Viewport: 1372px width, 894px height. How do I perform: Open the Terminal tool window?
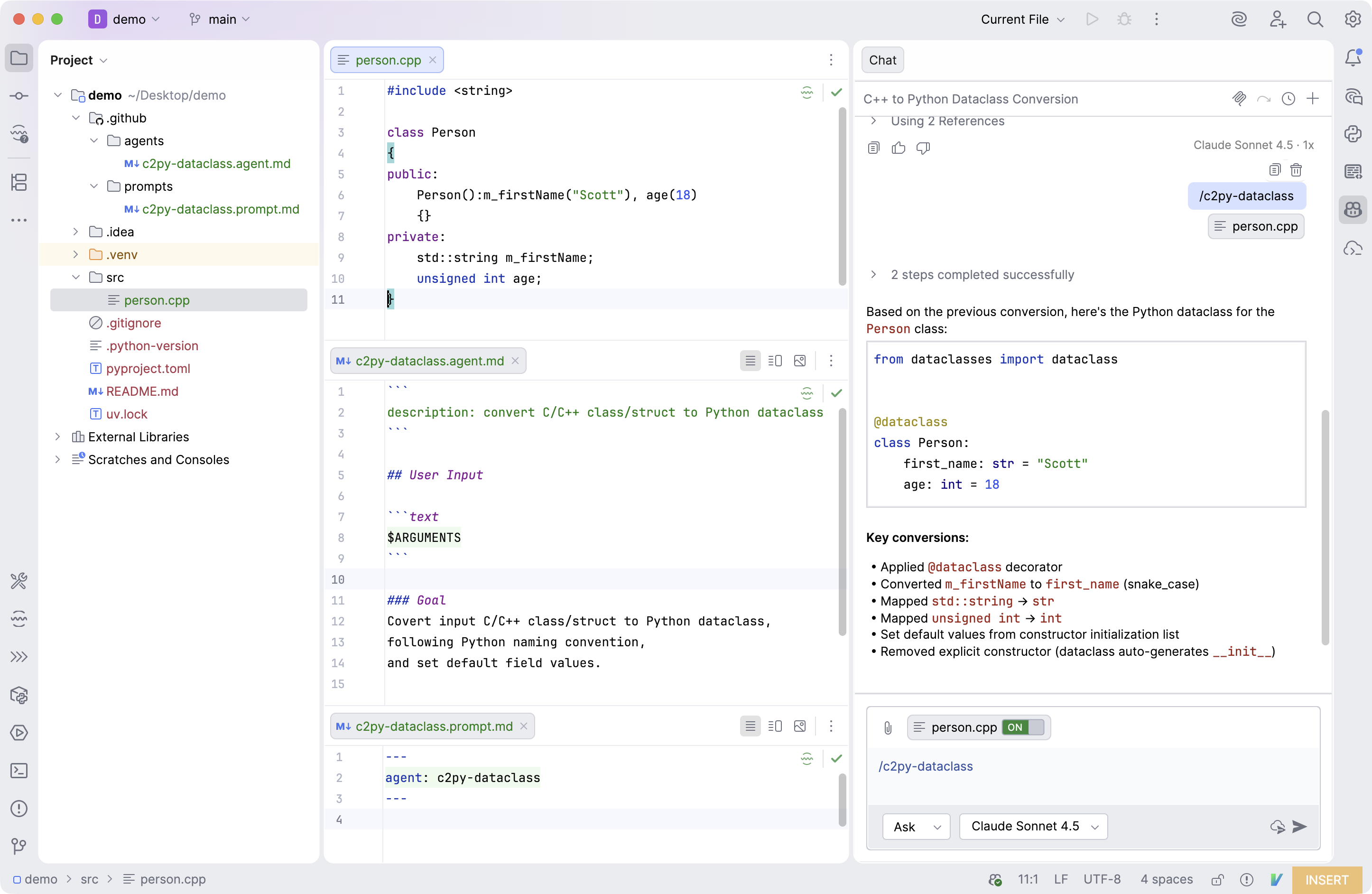coord(19,771)
